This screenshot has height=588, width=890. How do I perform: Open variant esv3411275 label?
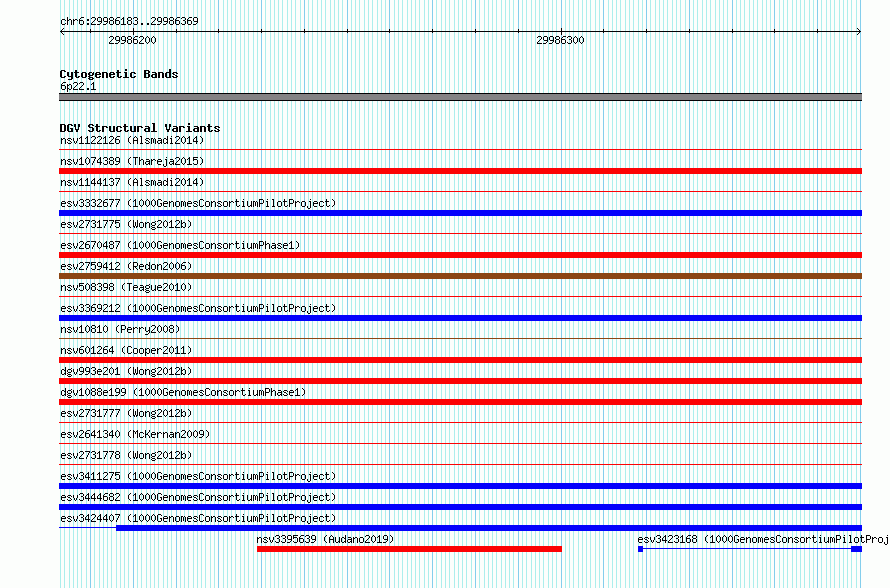click(198, 476)
